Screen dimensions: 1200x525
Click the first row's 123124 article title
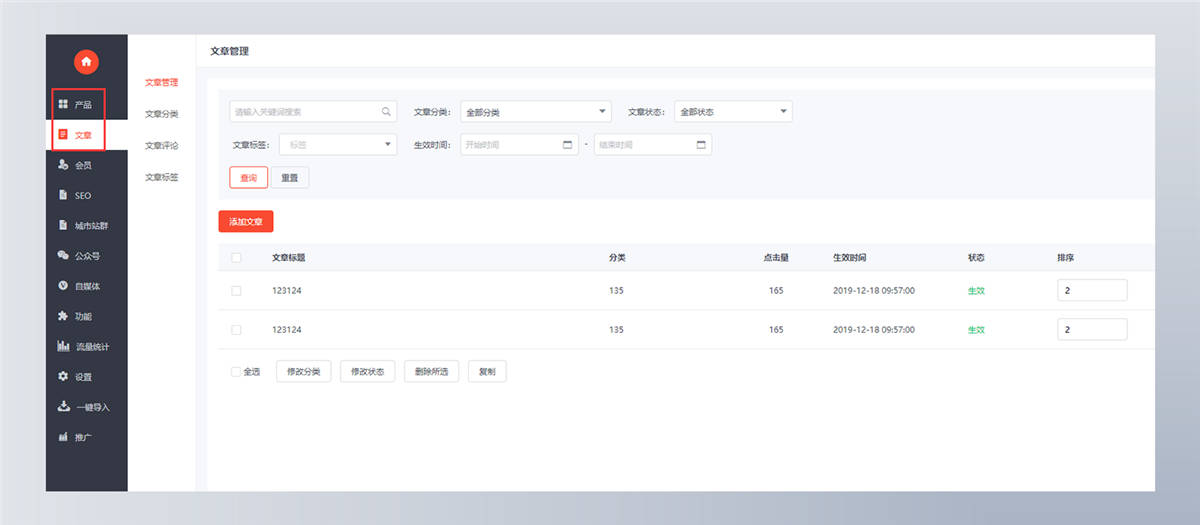click(287, 290)
